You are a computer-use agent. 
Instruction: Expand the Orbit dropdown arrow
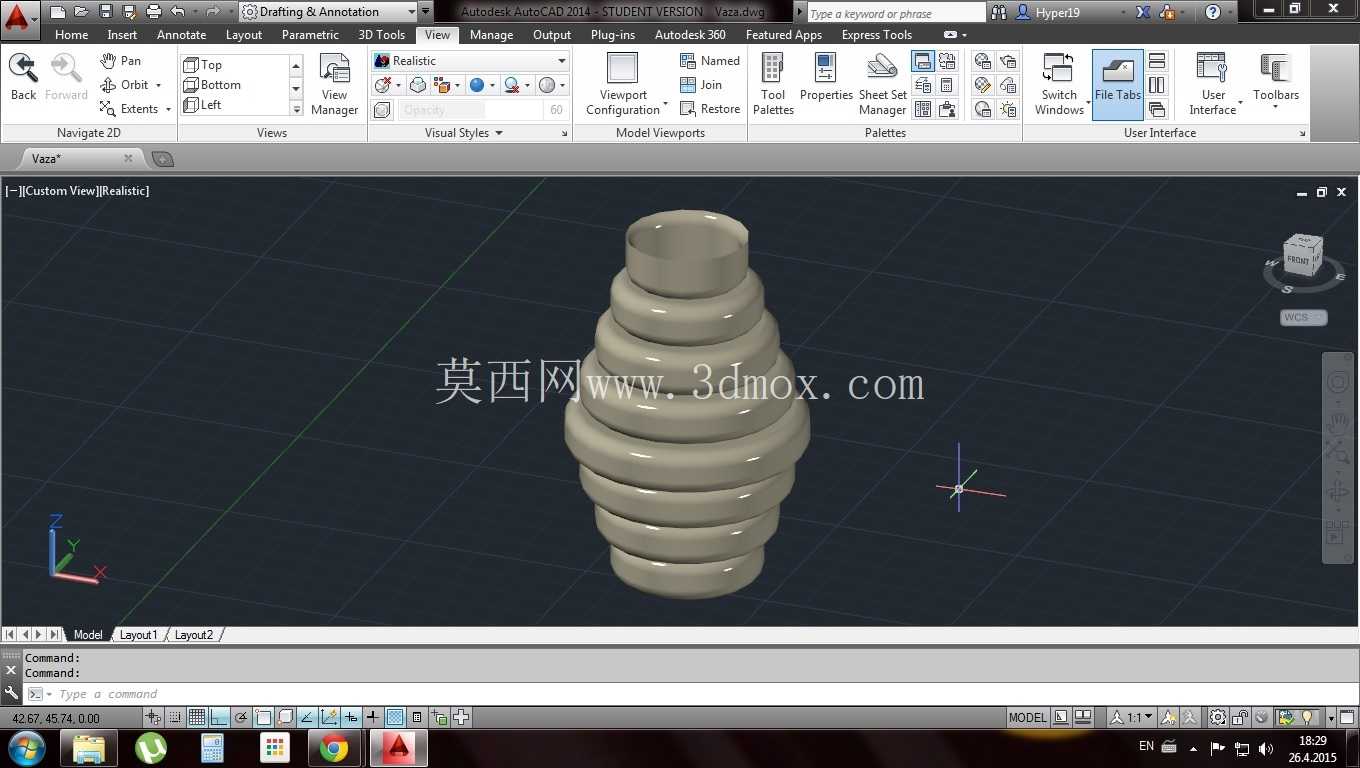(x=158, y=85)
